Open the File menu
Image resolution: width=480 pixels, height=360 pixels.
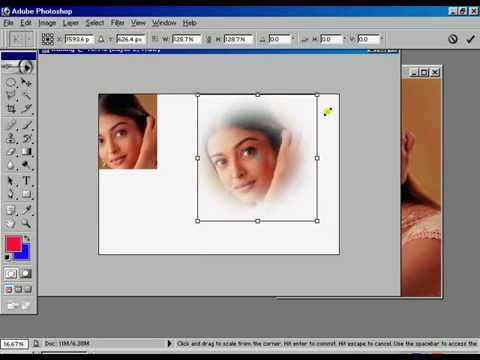point(8,23)
